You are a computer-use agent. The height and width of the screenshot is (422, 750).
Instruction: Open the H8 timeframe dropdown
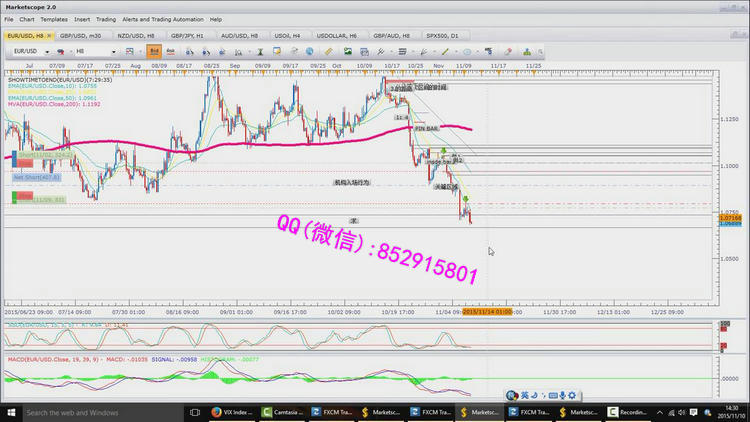114,50
